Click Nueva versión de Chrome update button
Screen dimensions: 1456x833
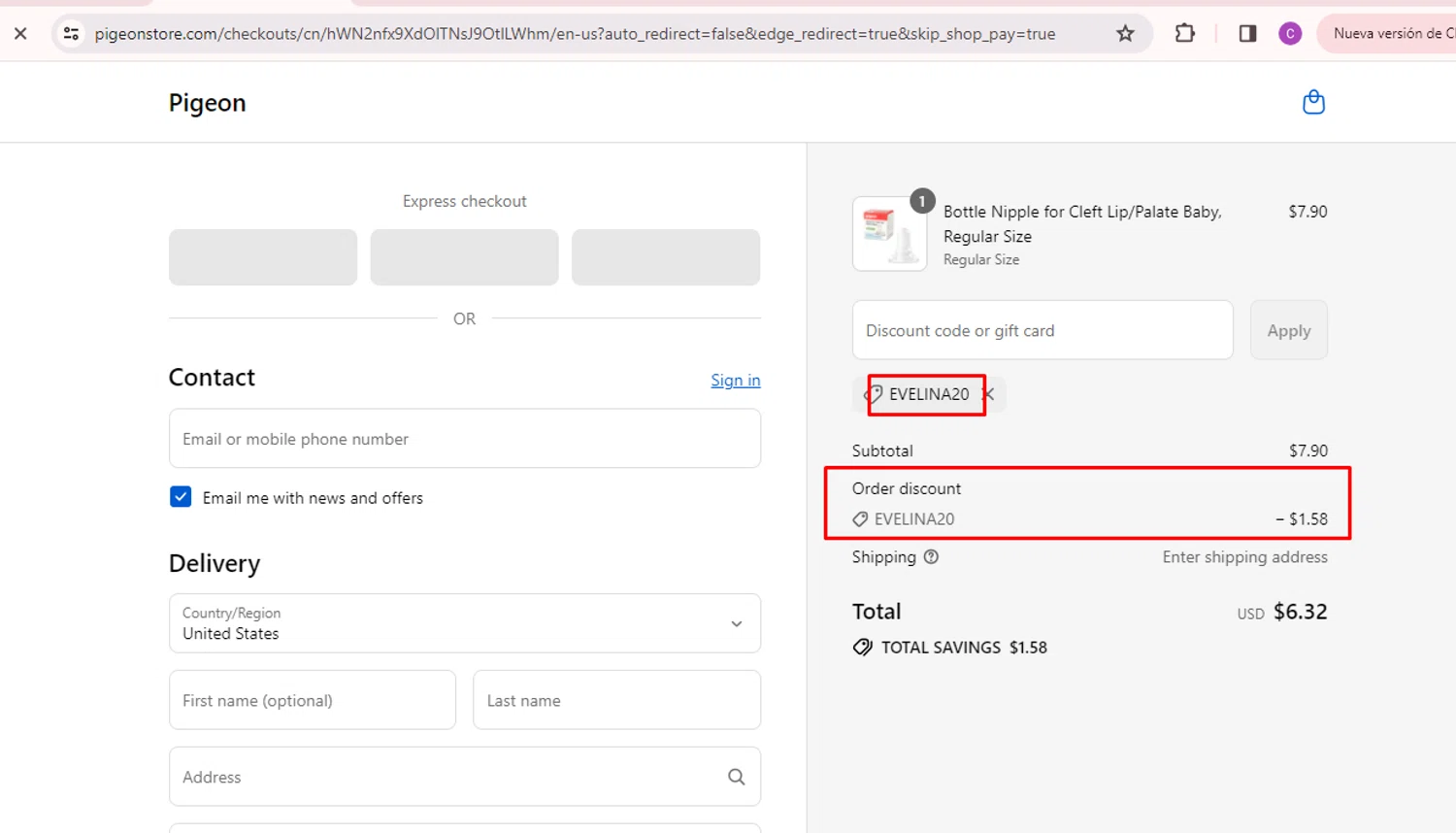(1388, 34)
